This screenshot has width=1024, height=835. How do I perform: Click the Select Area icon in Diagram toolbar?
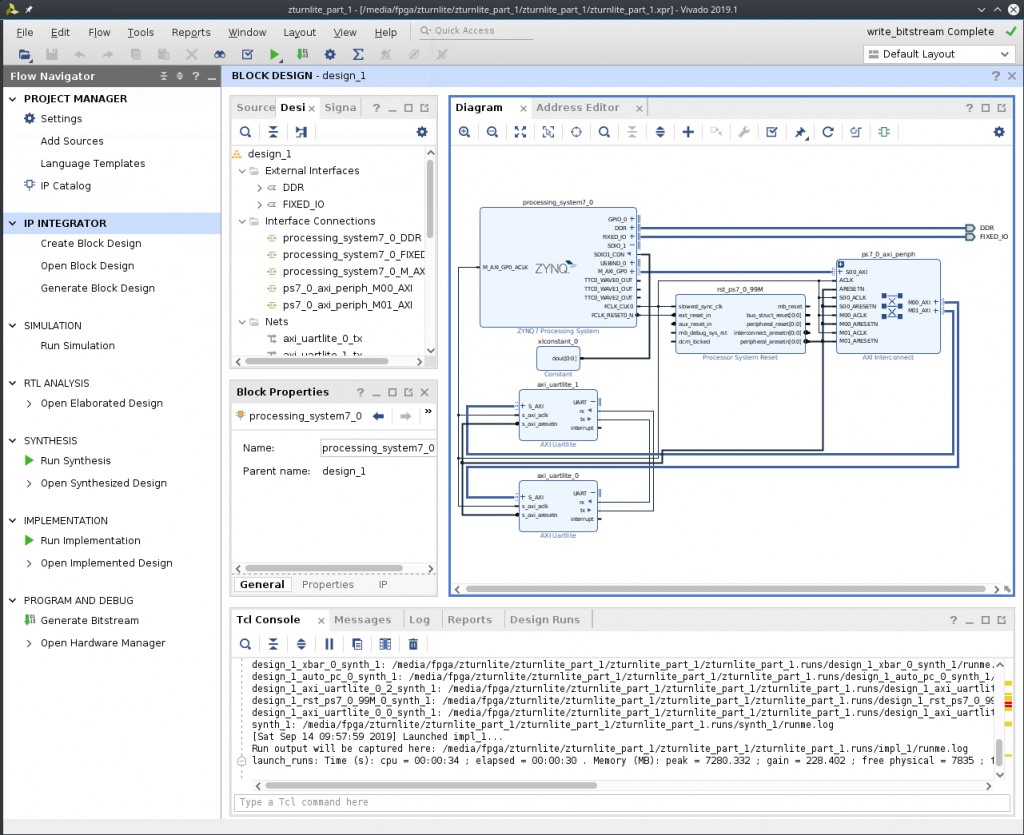[549, 132]
